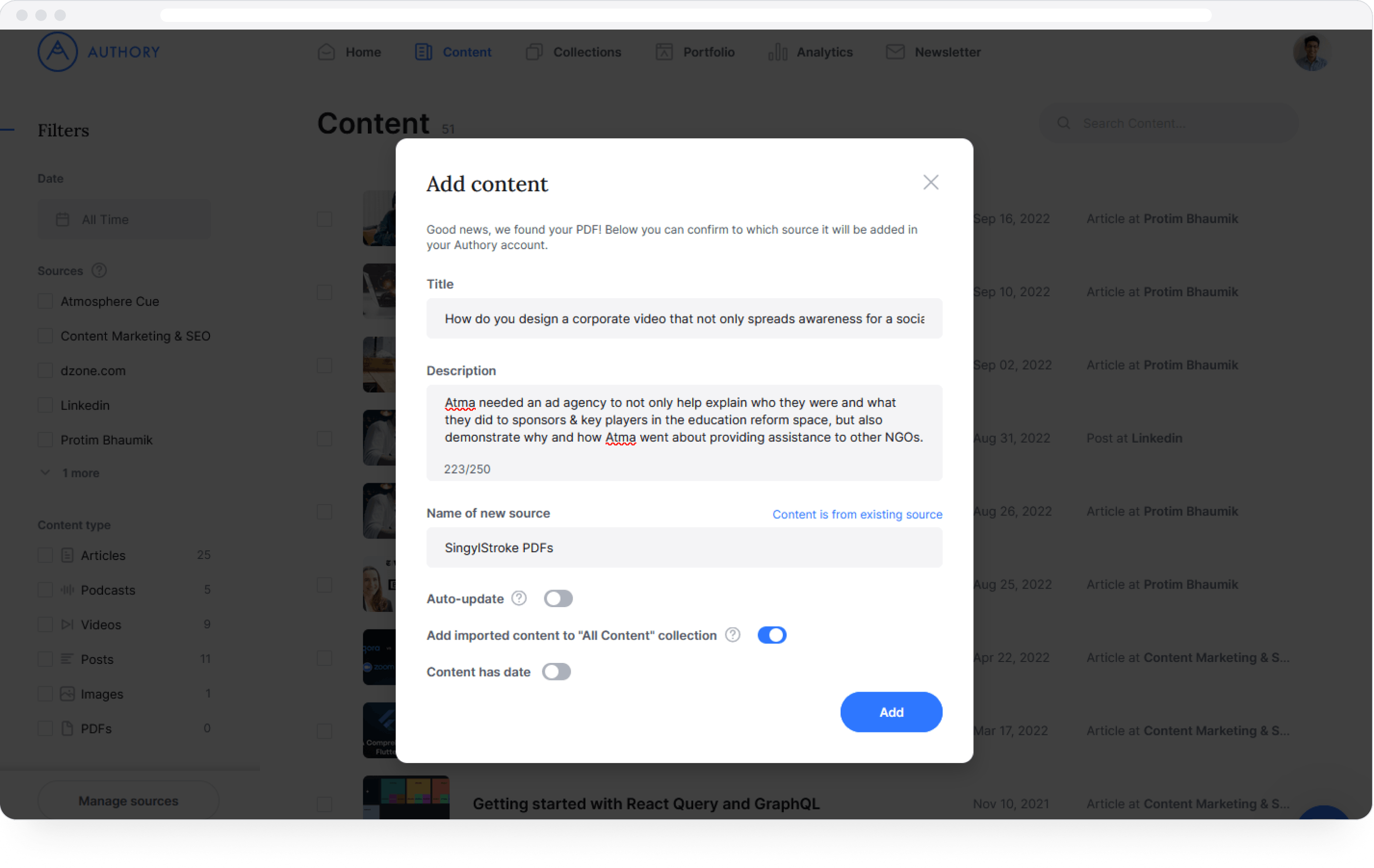The height and width of the screenshot is (868, 1374).
Task: Click the Newsletter nav icon
Action: pyautogui.click(x=894, y=52)
